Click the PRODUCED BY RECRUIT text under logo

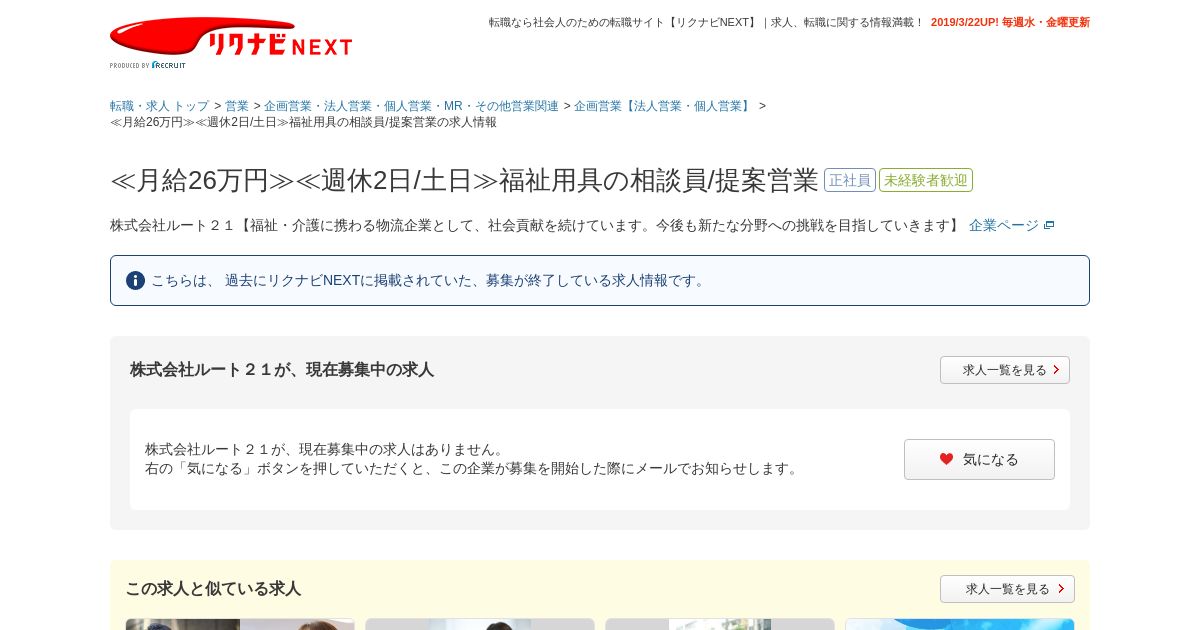click(x=148, y=65)
